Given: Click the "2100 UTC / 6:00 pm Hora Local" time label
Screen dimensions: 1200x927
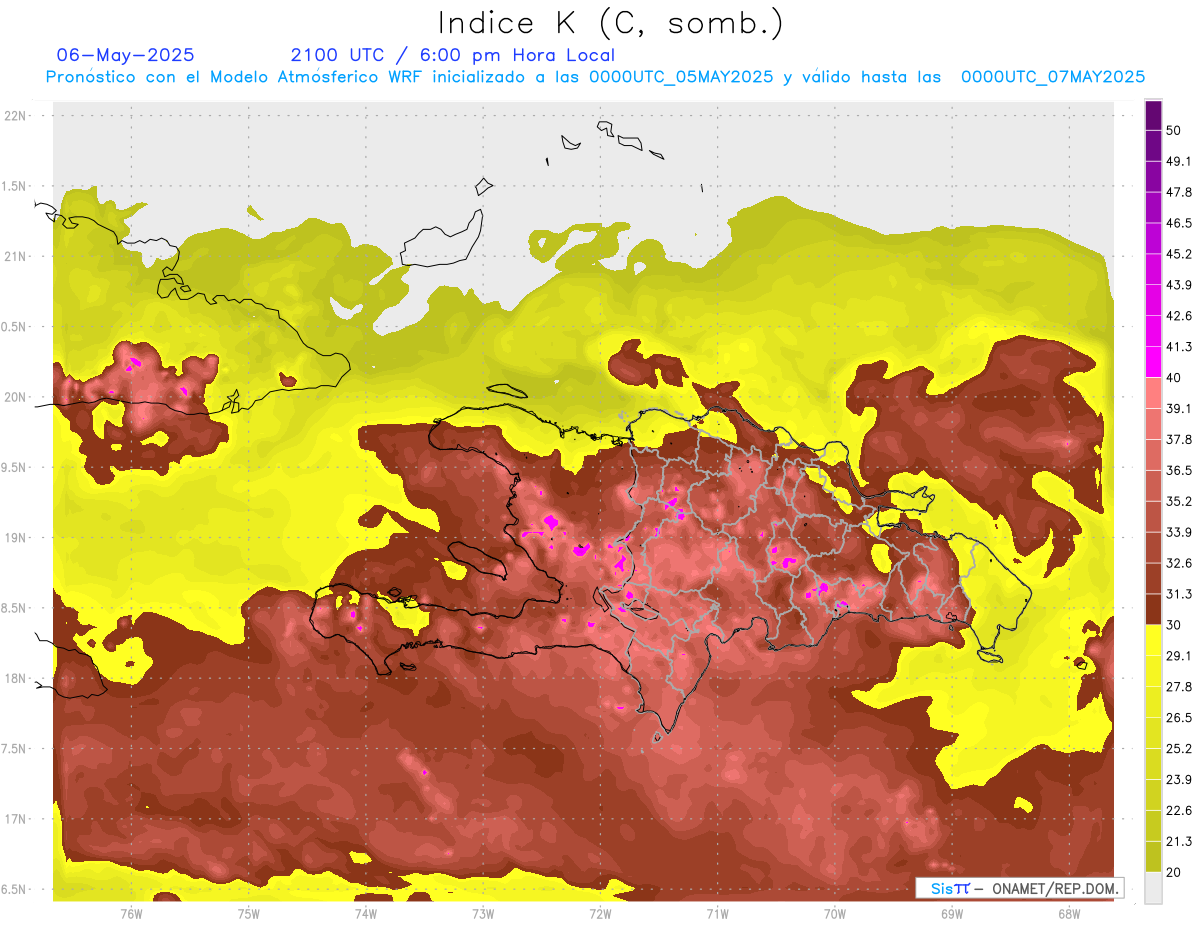Looking at the screenshot, I should click(x=453, y=55).
